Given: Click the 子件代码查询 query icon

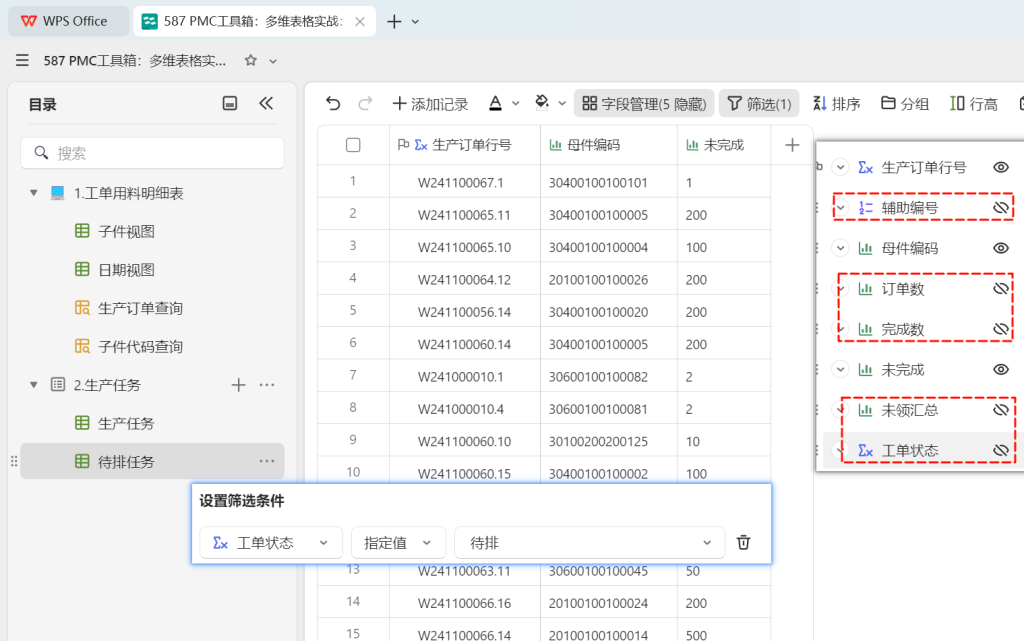Looking at the screenshot, I should click(x=82, y=346).
